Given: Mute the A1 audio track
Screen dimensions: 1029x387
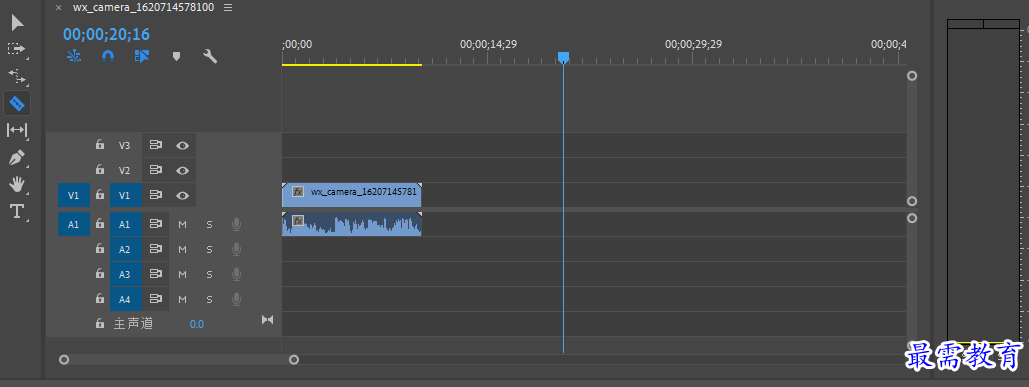Looking at the screenshot, I should [182, 224].
